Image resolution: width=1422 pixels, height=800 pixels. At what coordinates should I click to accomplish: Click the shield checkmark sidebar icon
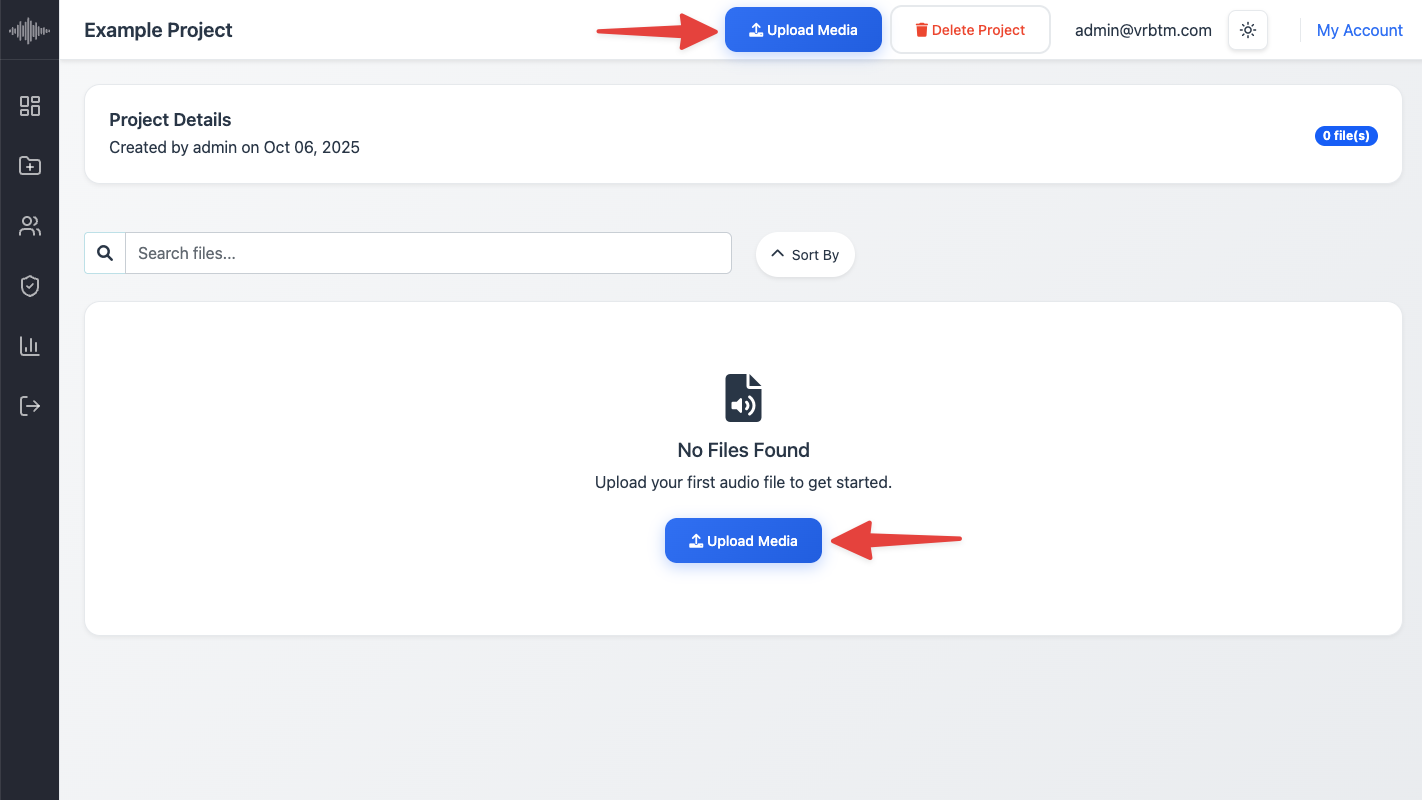[x=30, y=286]
